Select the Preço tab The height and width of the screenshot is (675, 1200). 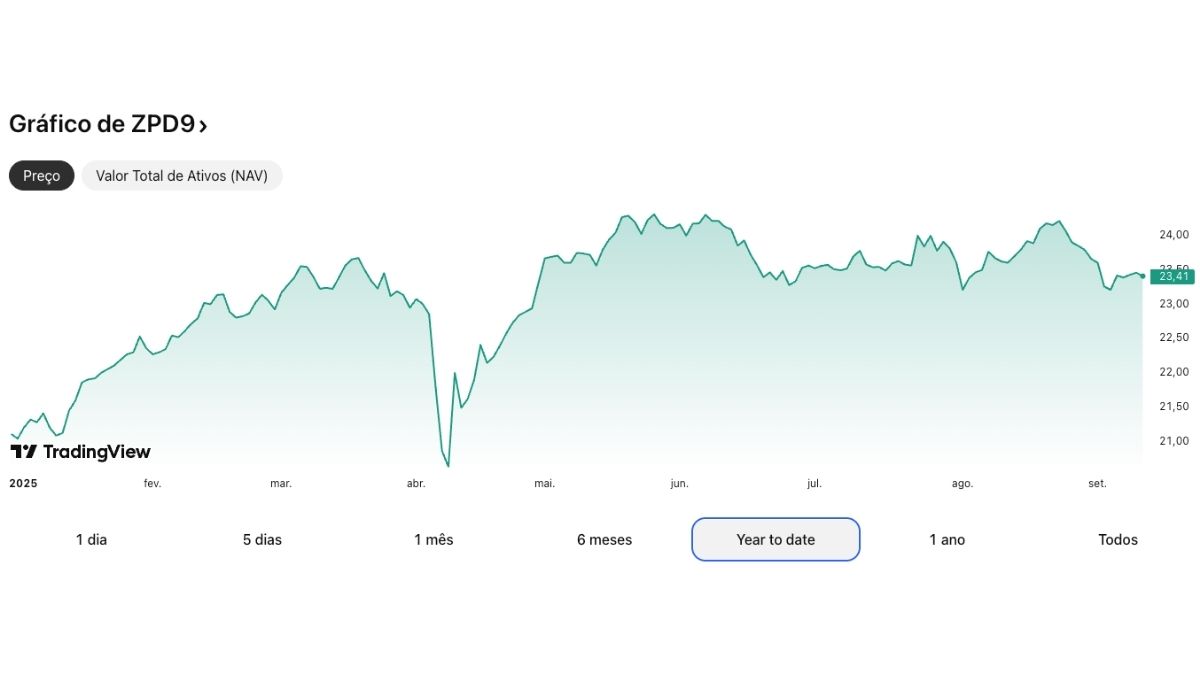coord(42,176)
